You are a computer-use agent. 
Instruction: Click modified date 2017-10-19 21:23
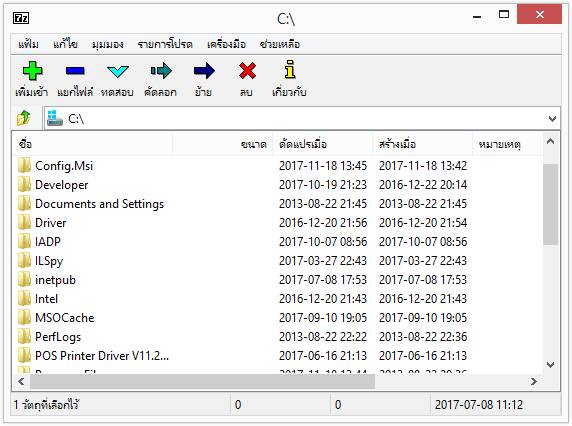pyautogui.click(x=323, y=185)
